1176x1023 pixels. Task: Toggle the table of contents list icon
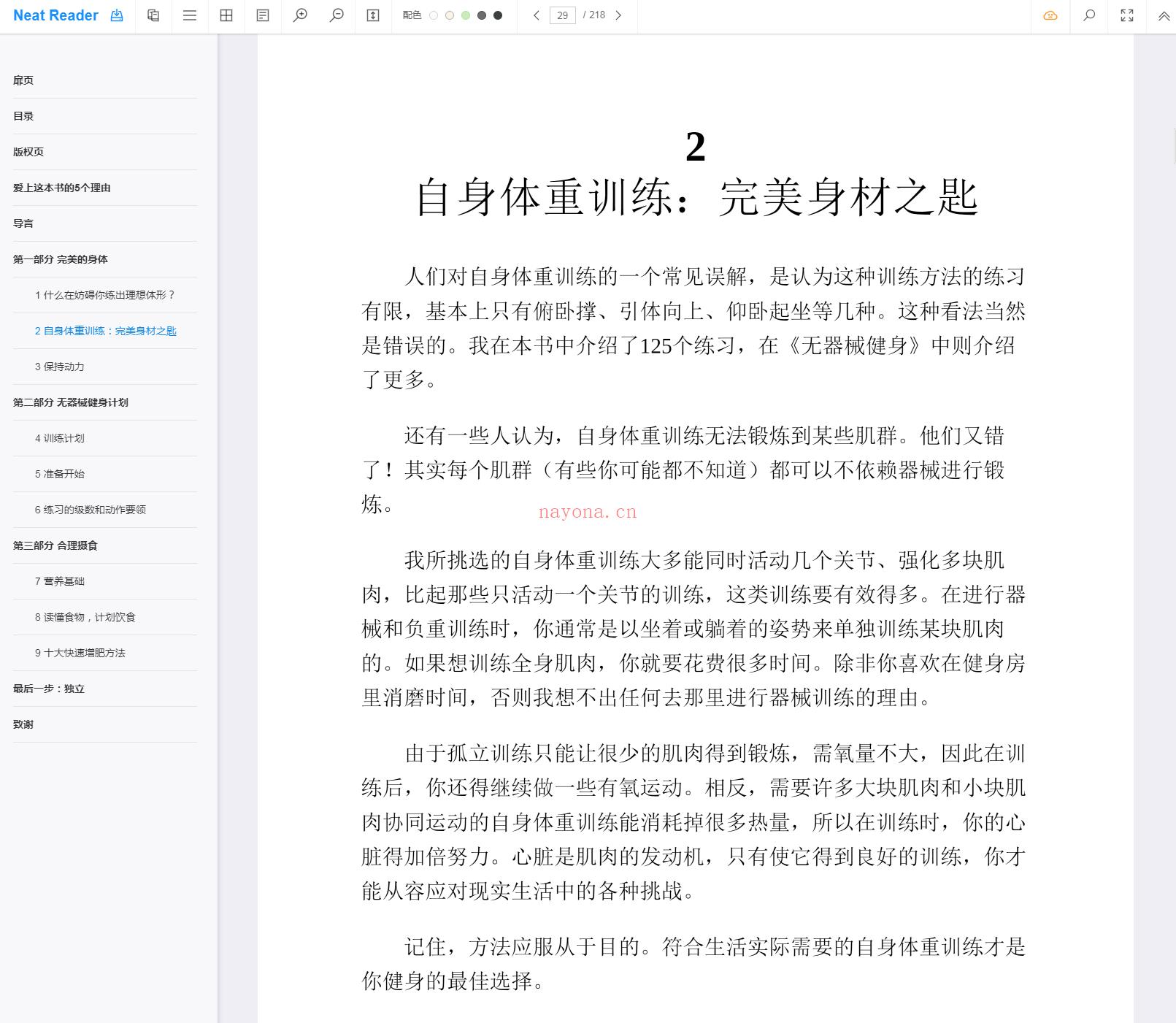(x=190, y=15)
